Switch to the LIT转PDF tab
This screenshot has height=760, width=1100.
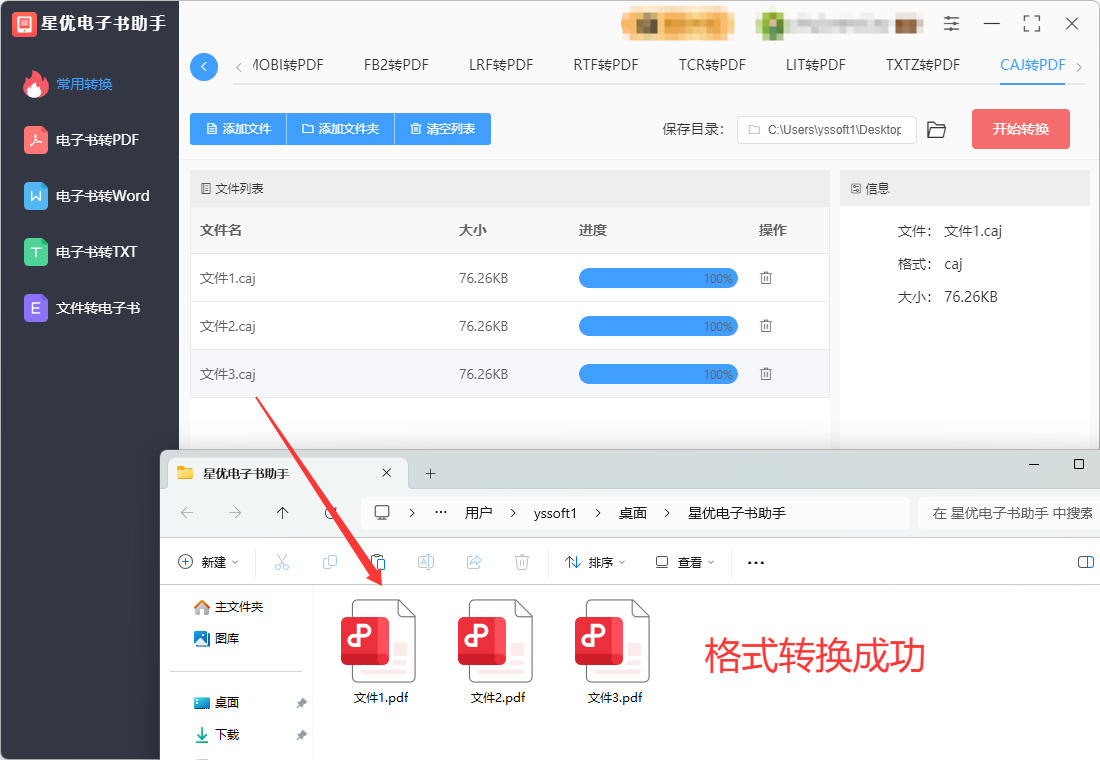click(815, 65)
